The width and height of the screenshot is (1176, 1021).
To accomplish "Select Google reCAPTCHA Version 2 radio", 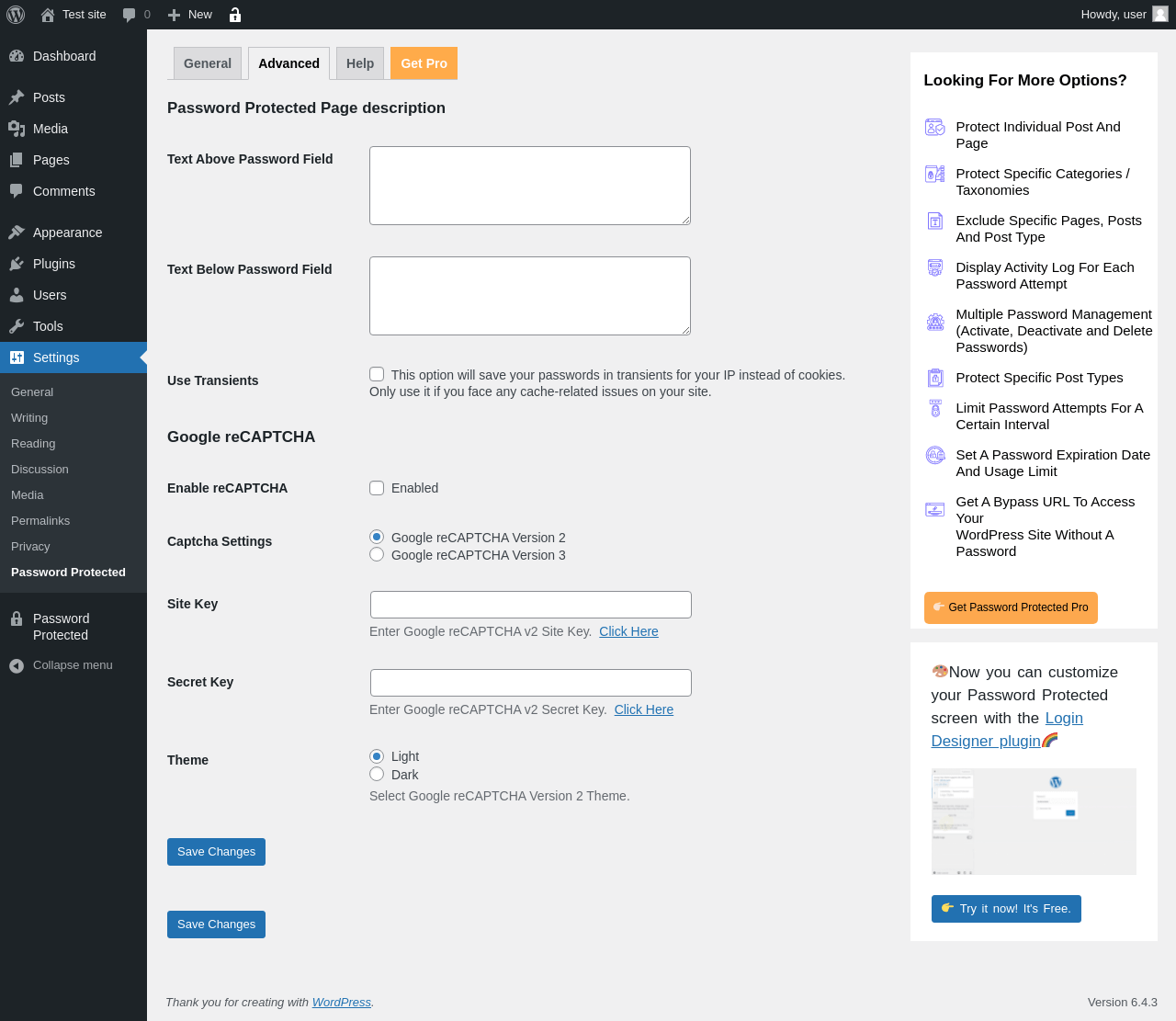I will tap(377, 537).
